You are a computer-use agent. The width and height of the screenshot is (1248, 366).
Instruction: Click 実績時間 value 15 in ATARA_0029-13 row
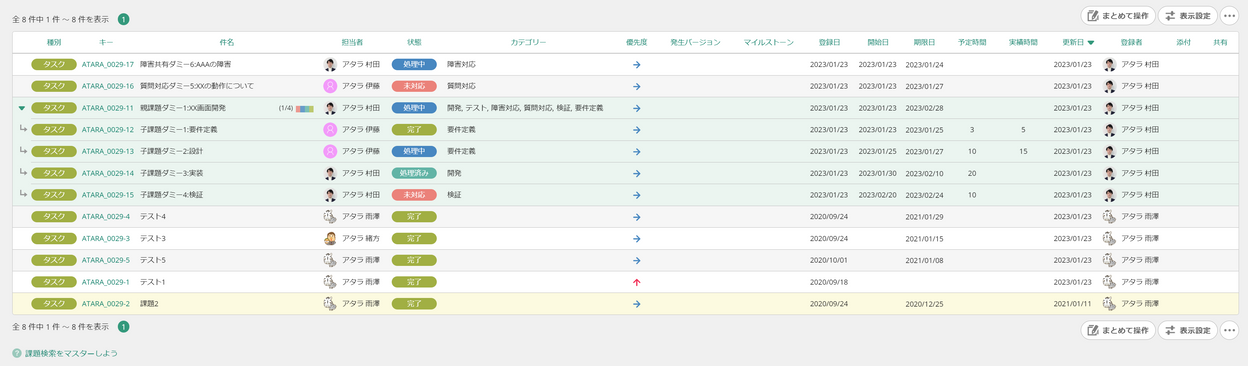pos(1023,151)
